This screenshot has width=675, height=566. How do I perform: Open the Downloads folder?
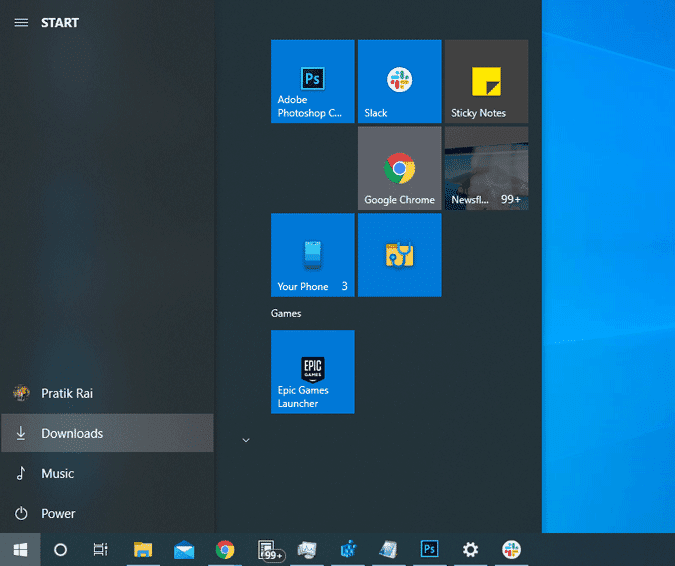point(107,433)
